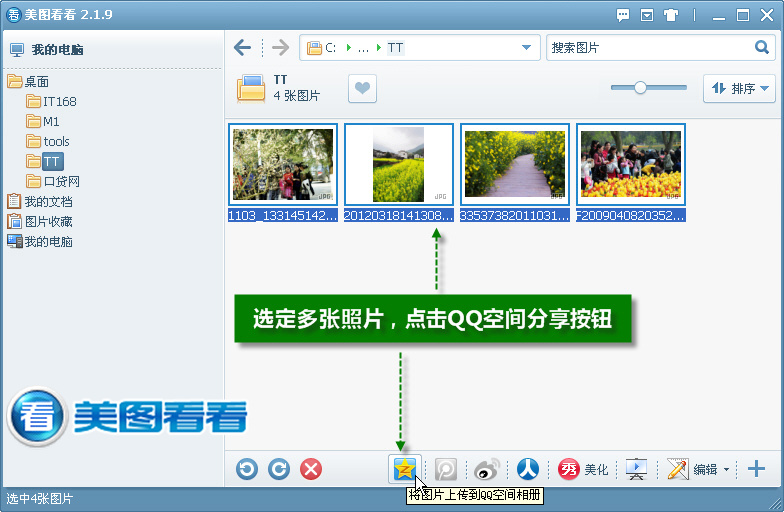Click the 4 张图片 count text
Viewport: 784px width, 512px height.
point(297,96)
